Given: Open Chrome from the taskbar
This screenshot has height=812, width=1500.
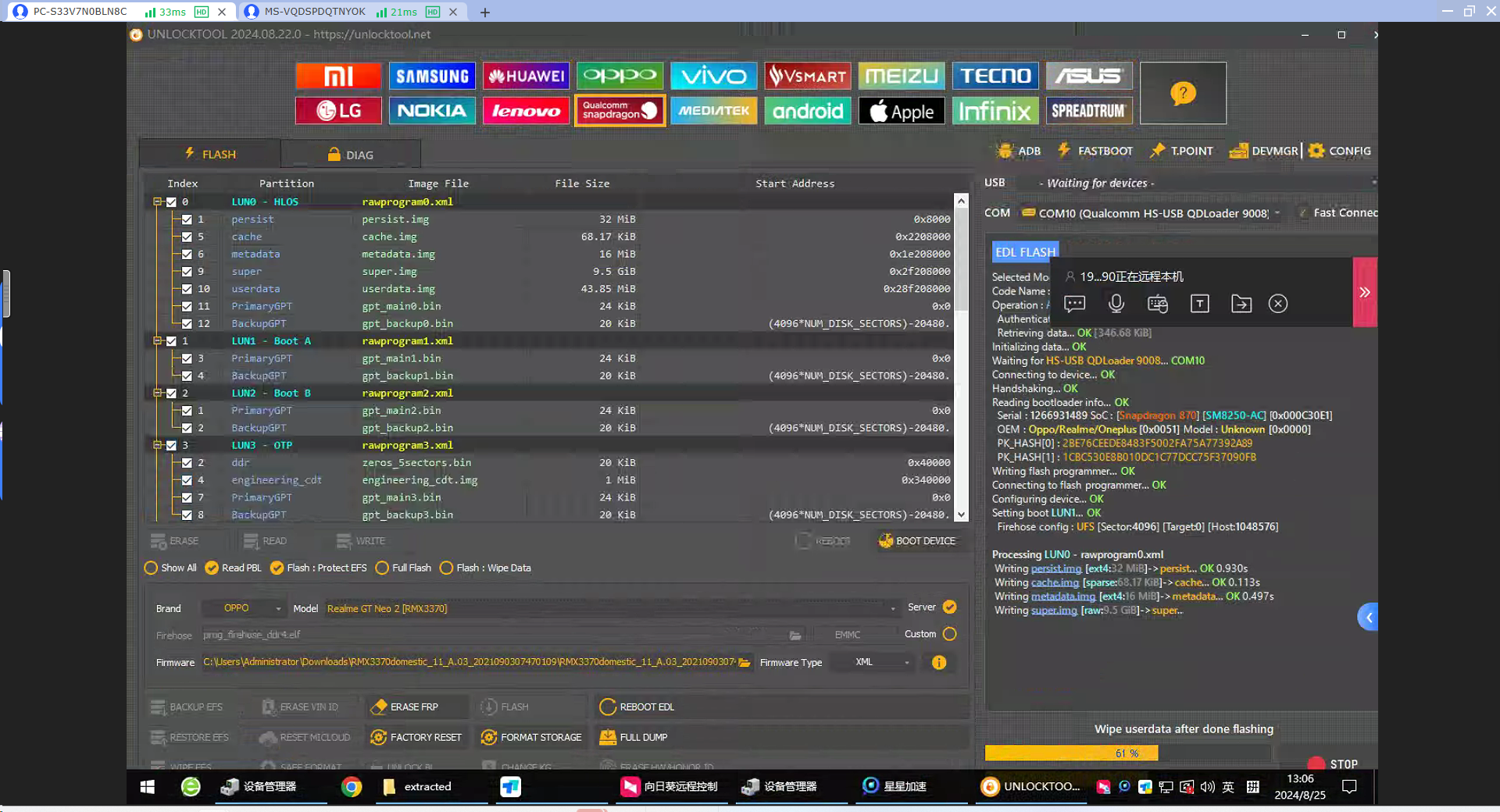Looking at the screenshot, I should coord(352,787).
